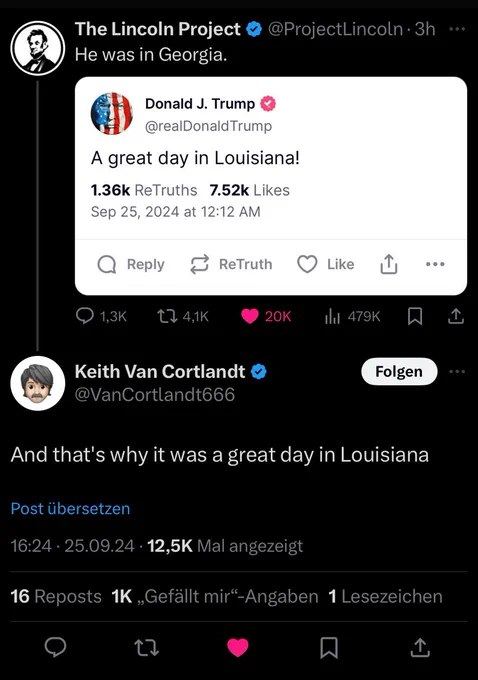Bookmark Keith Van Cortlandt's post

329,647
